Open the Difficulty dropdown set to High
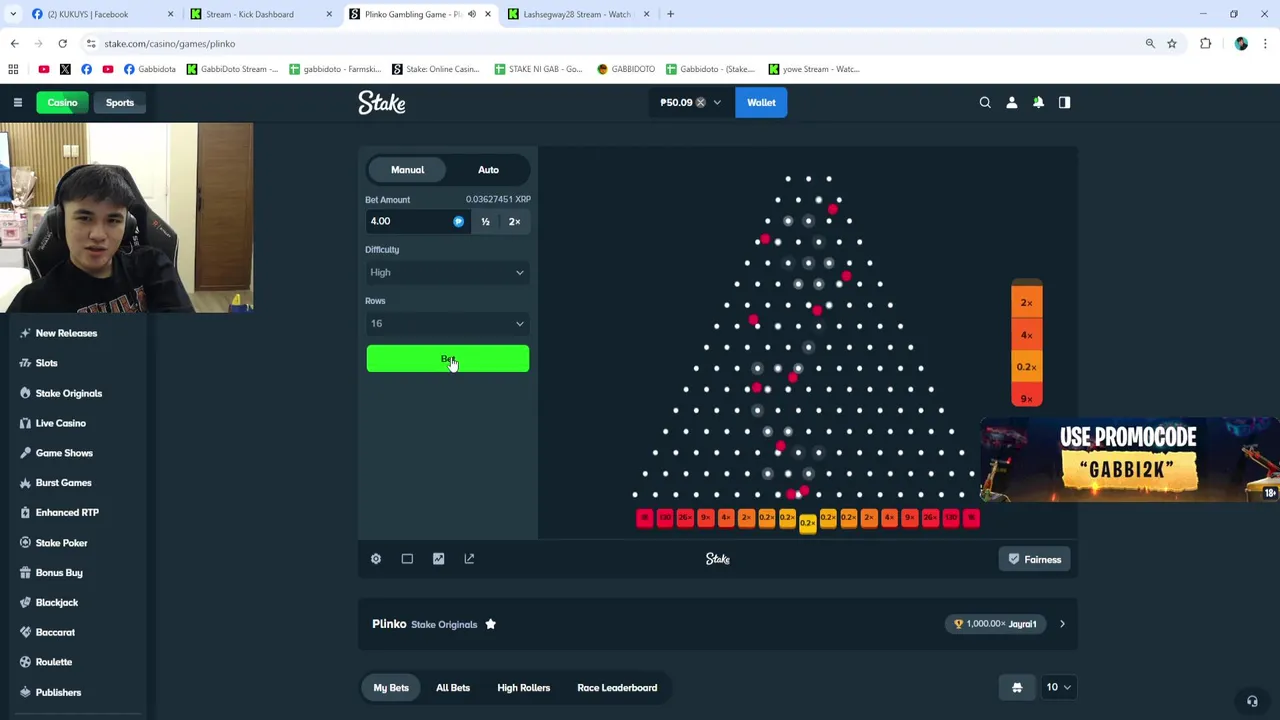This screenshot has width=1280, height=720. pyautogui.click(x=447, y=272)
